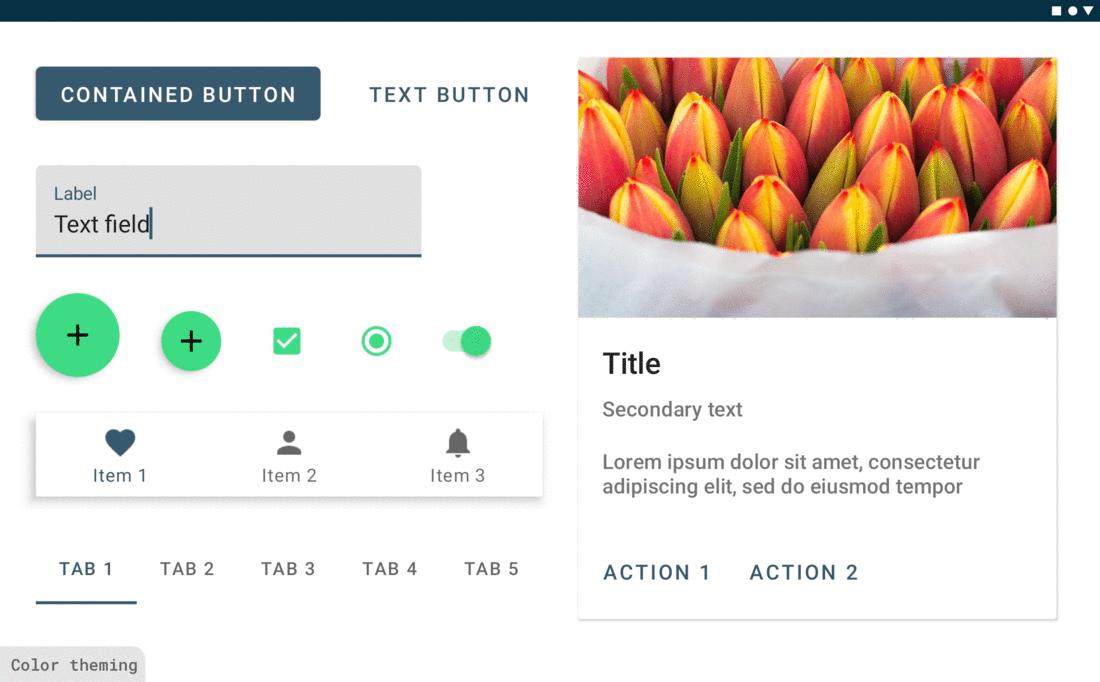Select the heart icon for Item 1
Image resolution: width=1100 pixels, height=682 pixels.
tap(120, 442)
